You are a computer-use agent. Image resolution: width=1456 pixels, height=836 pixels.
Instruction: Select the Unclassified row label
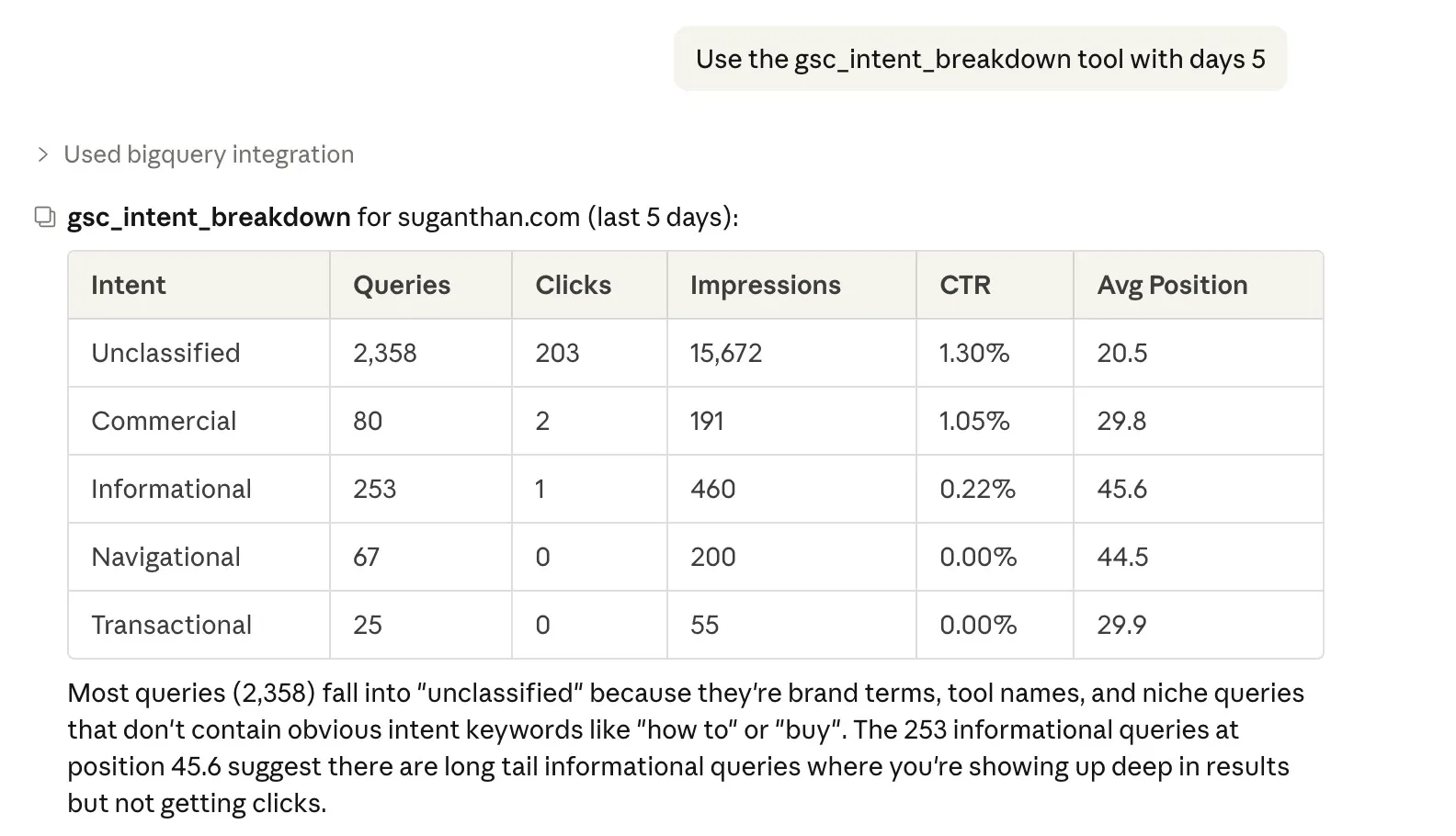tap(165, 353)
